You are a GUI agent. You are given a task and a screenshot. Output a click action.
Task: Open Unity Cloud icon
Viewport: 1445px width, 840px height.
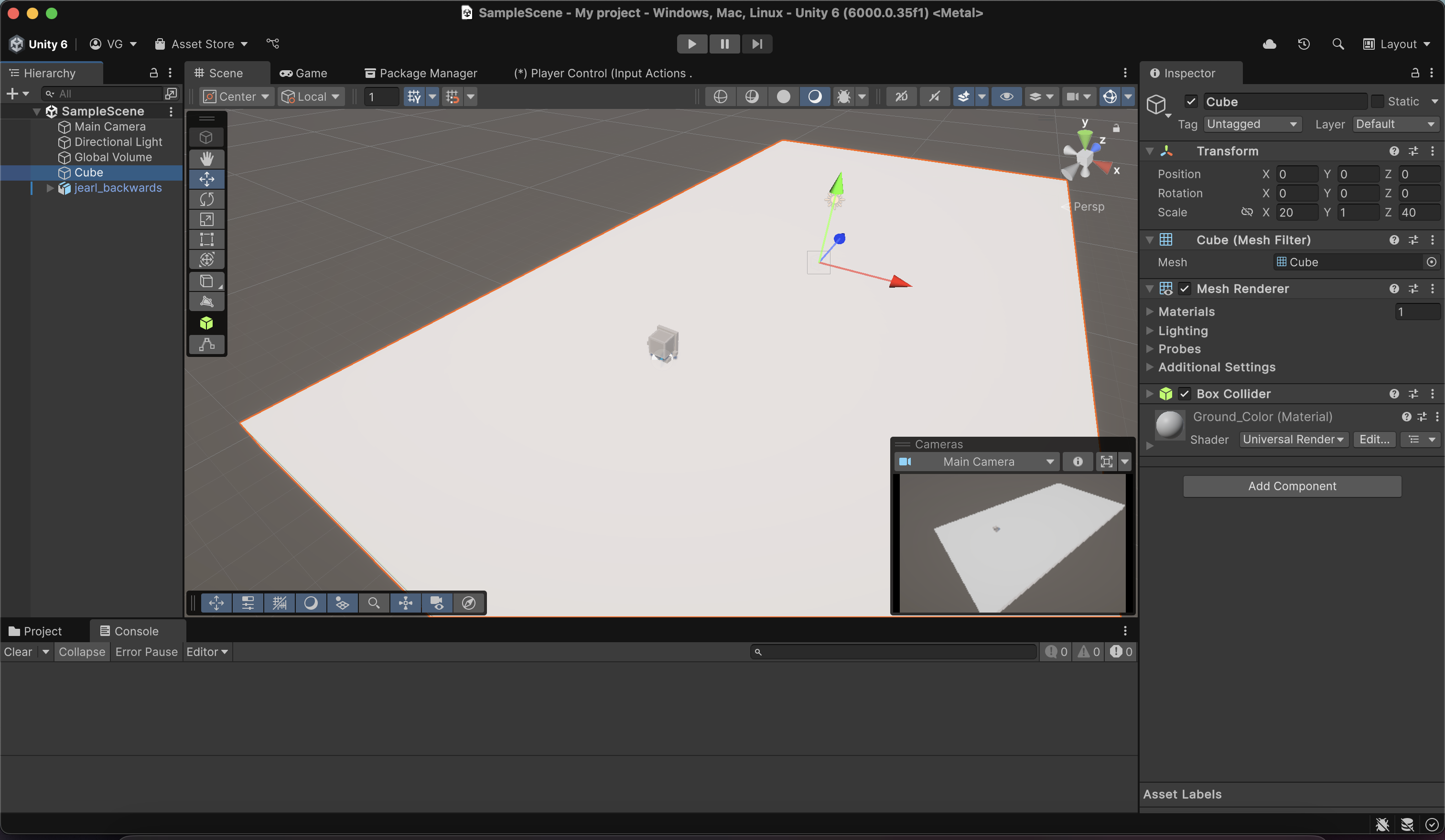tap(1270, 44)
